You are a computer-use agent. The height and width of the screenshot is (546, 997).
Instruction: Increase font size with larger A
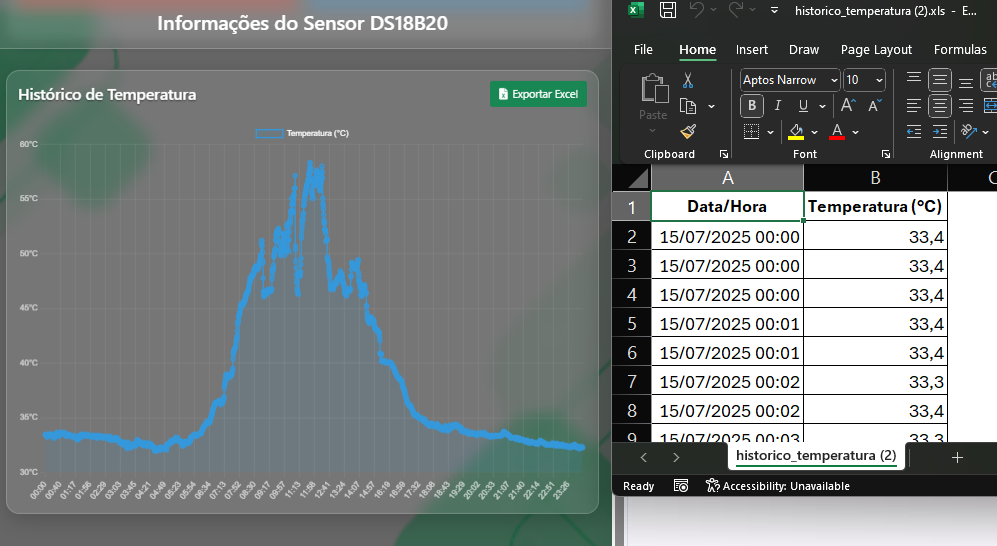coord(848,106)
